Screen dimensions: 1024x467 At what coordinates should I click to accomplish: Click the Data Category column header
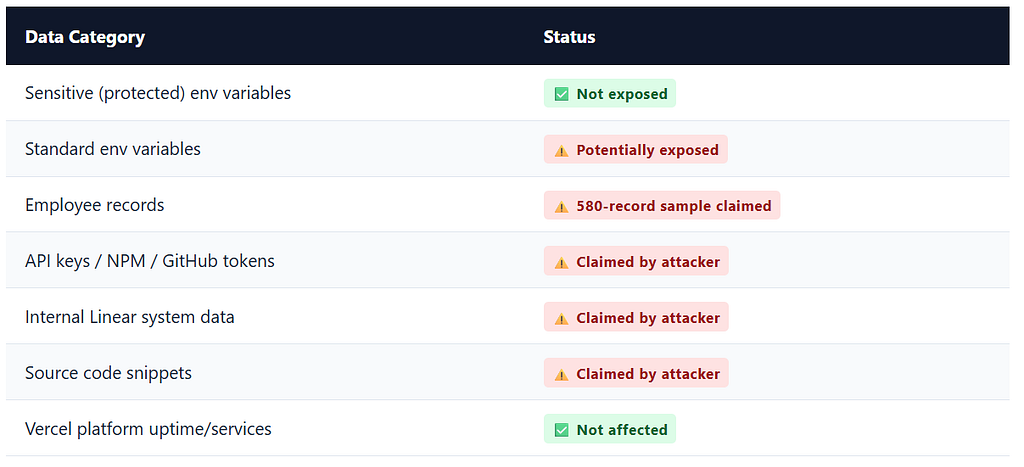pos(85,37)
